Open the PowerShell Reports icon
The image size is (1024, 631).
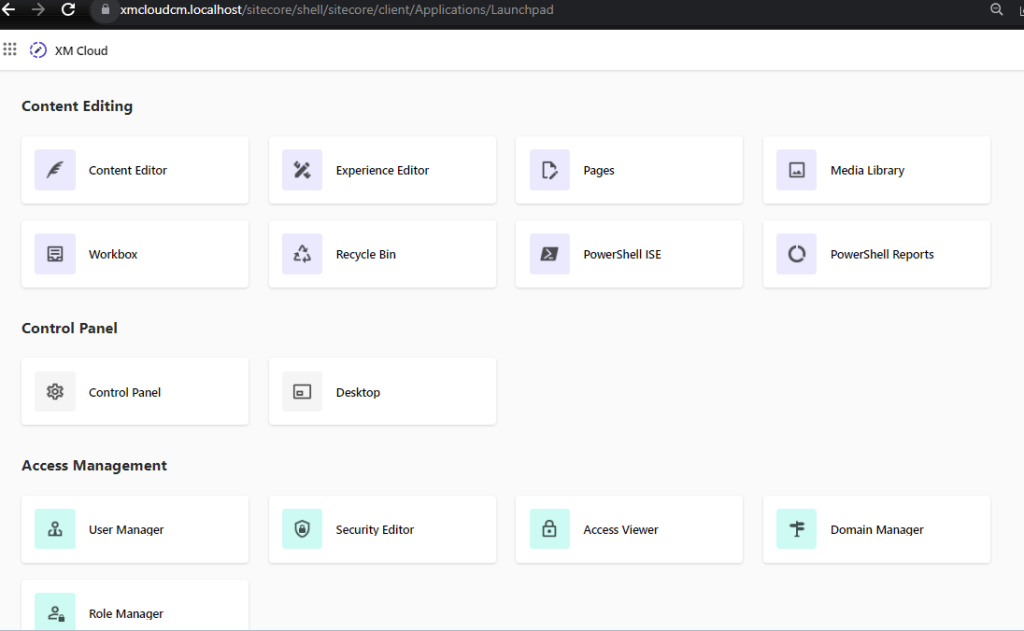click(796, 254)
